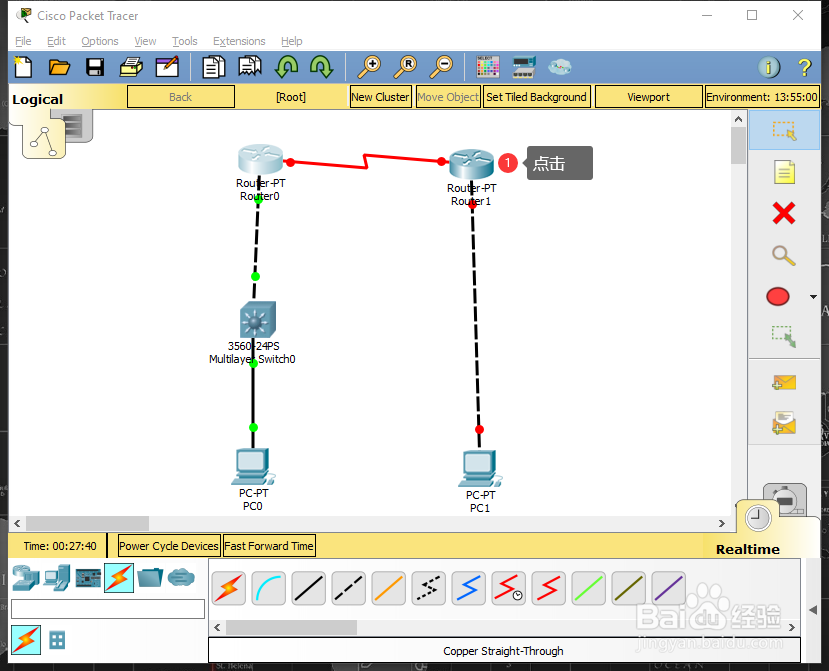This screenshot has width=829, height=671.
Task: Open the Options menu
Action: (x=100, y=41)
